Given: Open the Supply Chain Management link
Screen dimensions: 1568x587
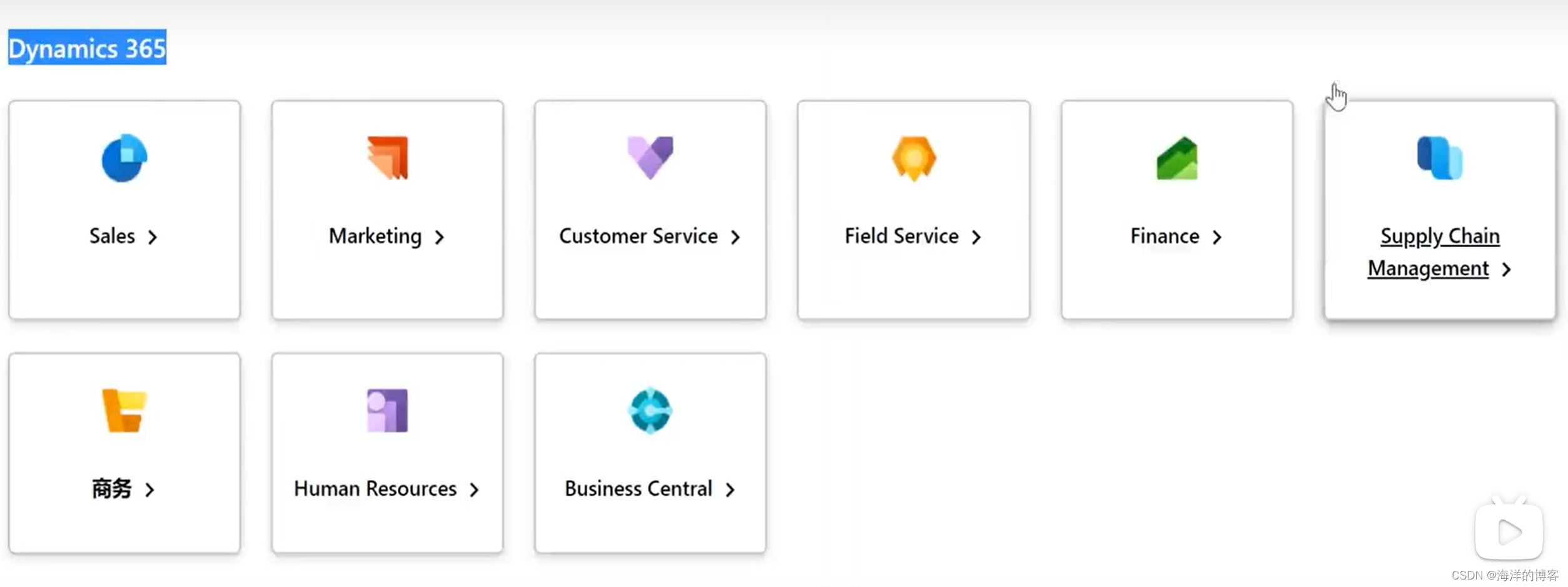Looking at the screenshot, I should tap(1439, 252).
